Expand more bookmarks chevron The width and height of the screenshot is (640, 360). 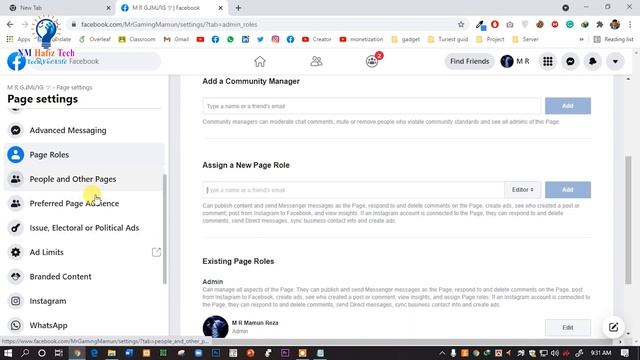[581, 39]
